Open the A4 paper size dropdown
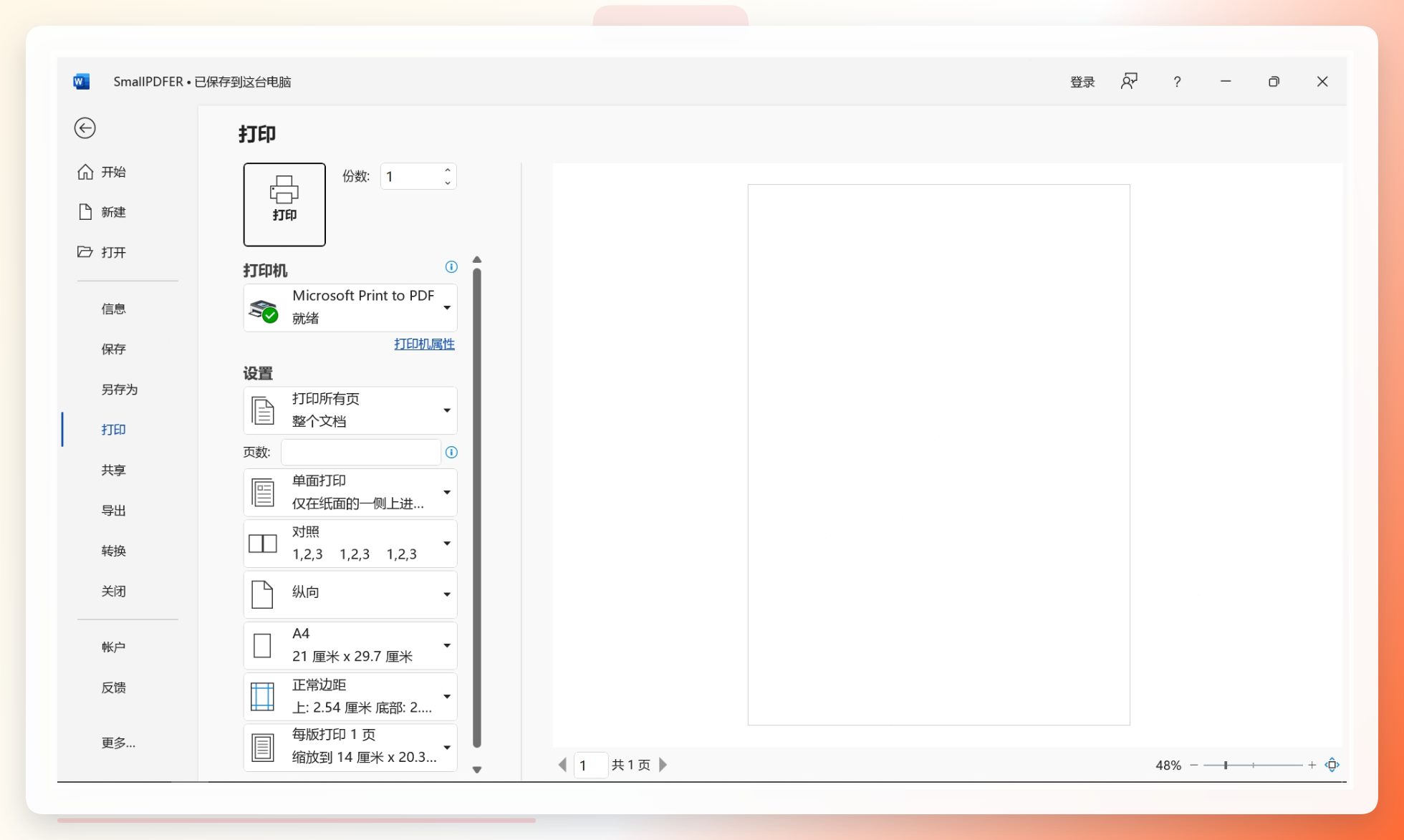 (x=350, y=646)
